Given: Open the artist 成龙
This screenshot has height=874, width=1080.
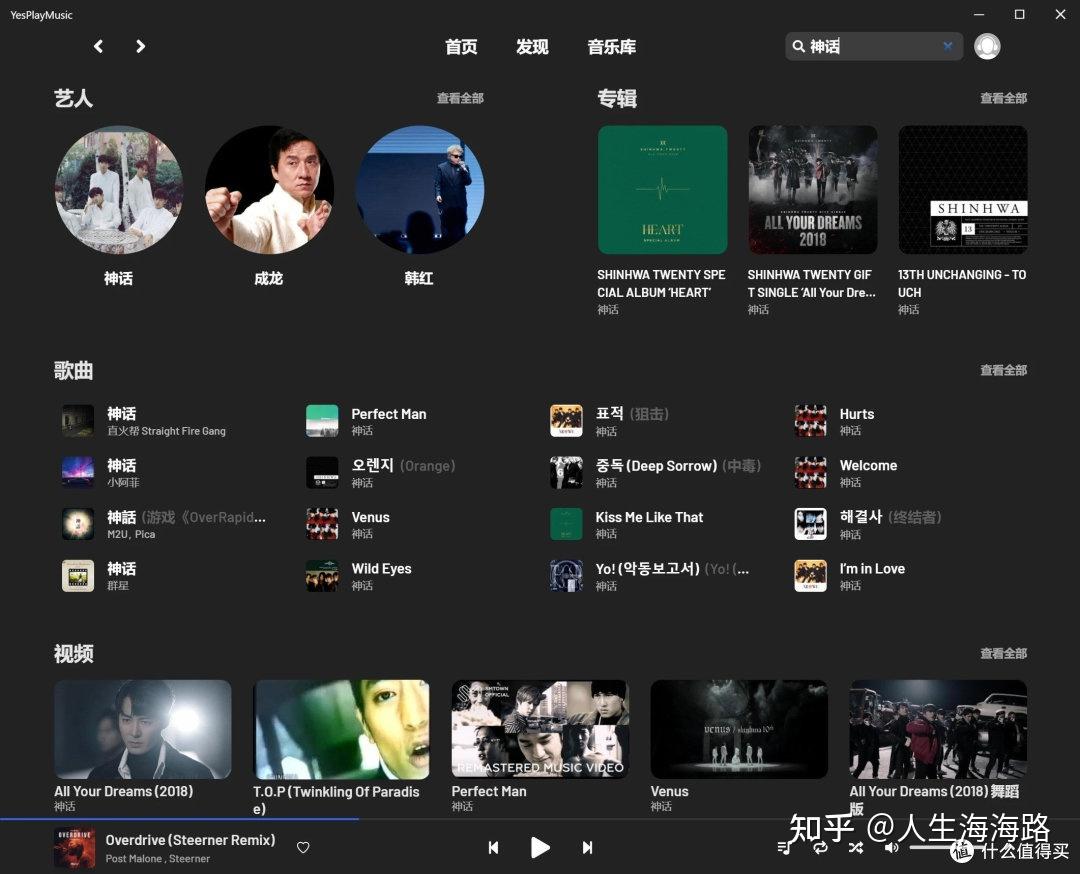Looking at the screenshot, I should (x=269, y=190).
